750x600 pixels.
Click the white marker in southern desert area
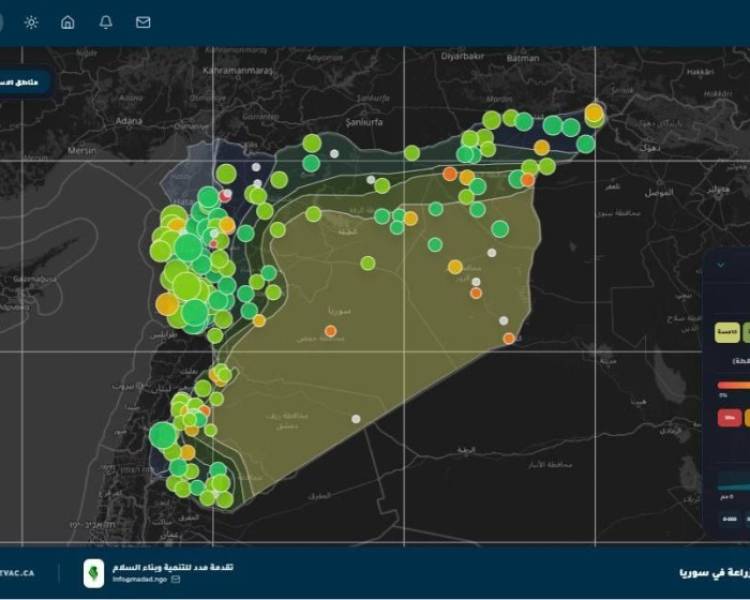(355, 418)
